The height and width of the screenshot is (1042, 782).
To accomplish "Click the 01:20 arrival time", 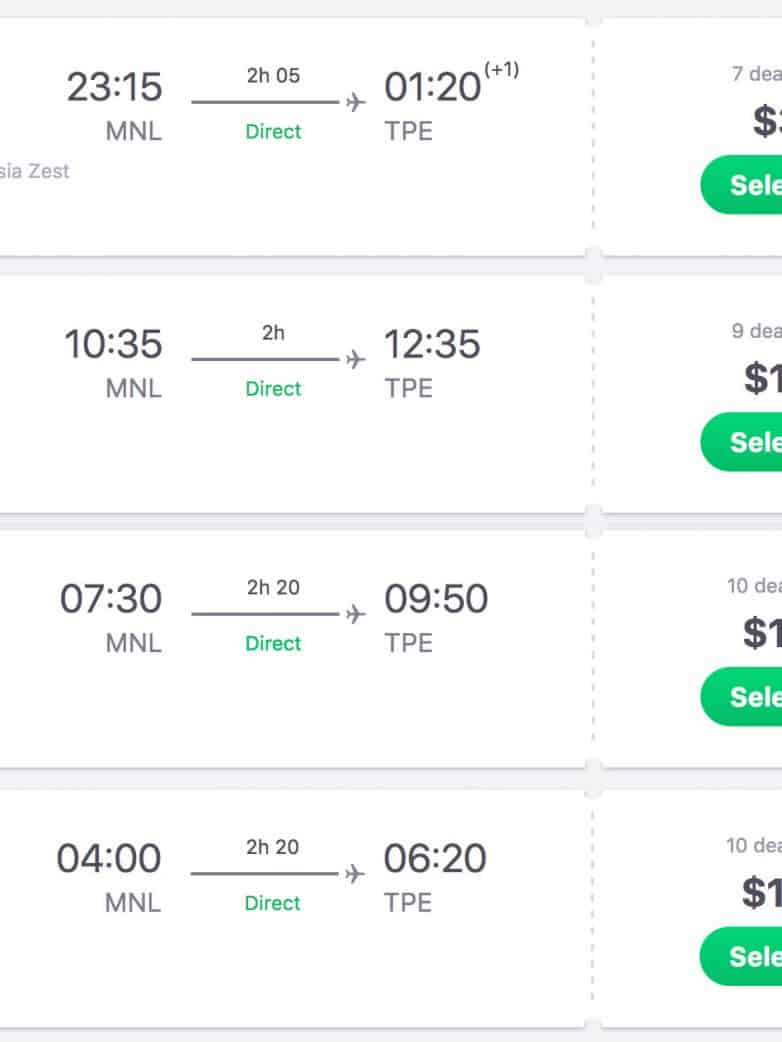I will [432, 88].
